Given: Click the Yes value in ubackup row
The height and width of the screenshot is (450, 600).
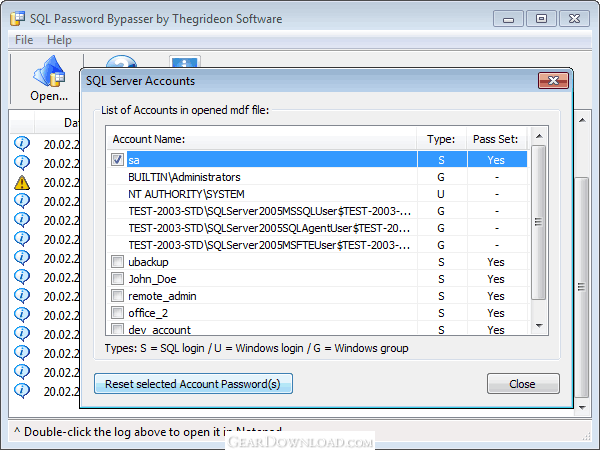Looking at the screenshot, I should (496, 262).
